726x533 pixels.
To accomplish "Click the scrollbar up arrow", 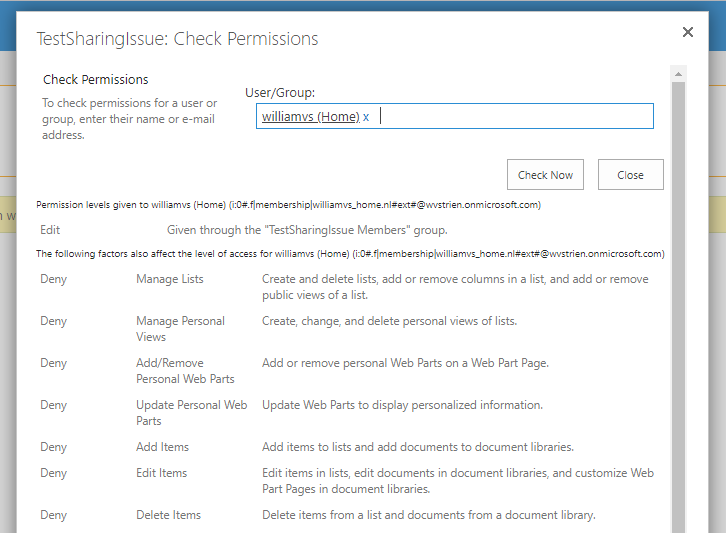I will click(679, 74).
